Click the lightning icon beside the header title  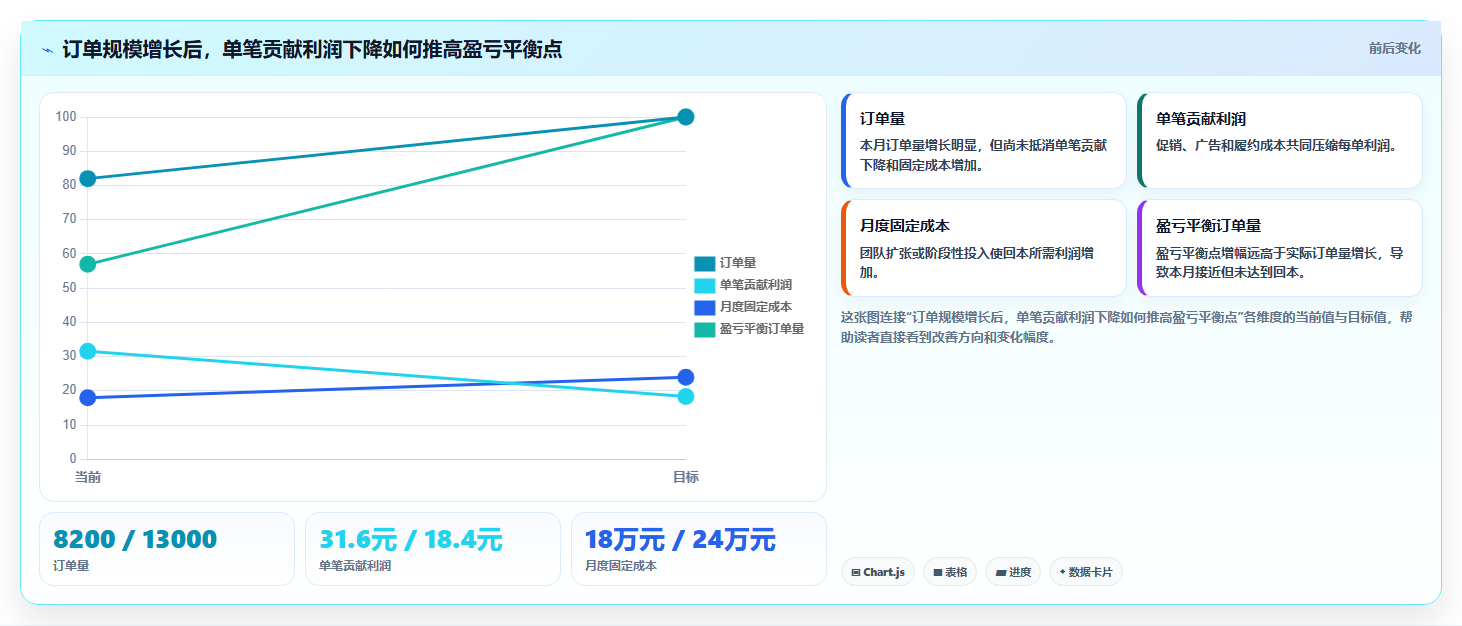(x=47, y=50)
